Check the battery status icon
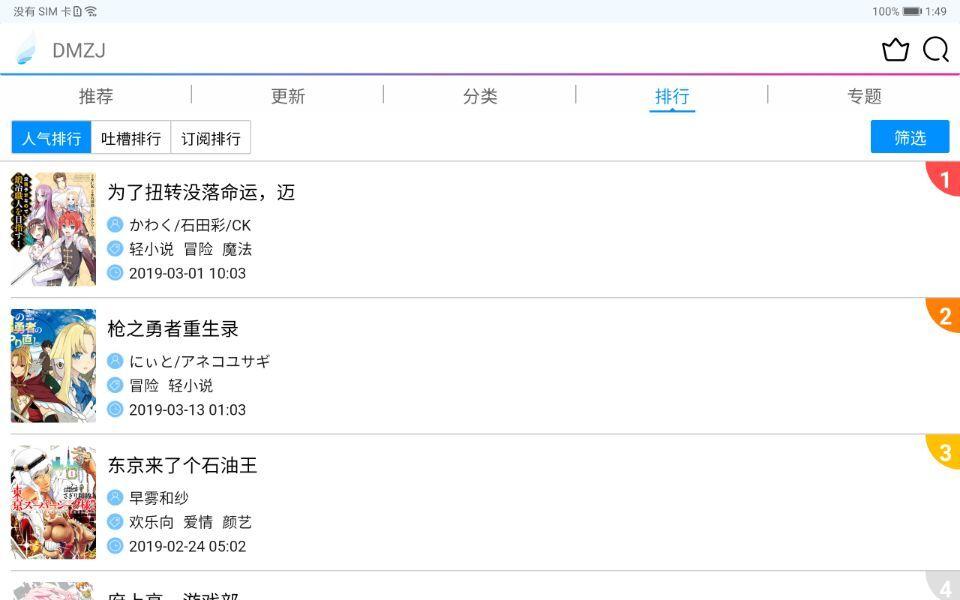Viewport: 960px width, 600px height. click(x=912, y=11)
